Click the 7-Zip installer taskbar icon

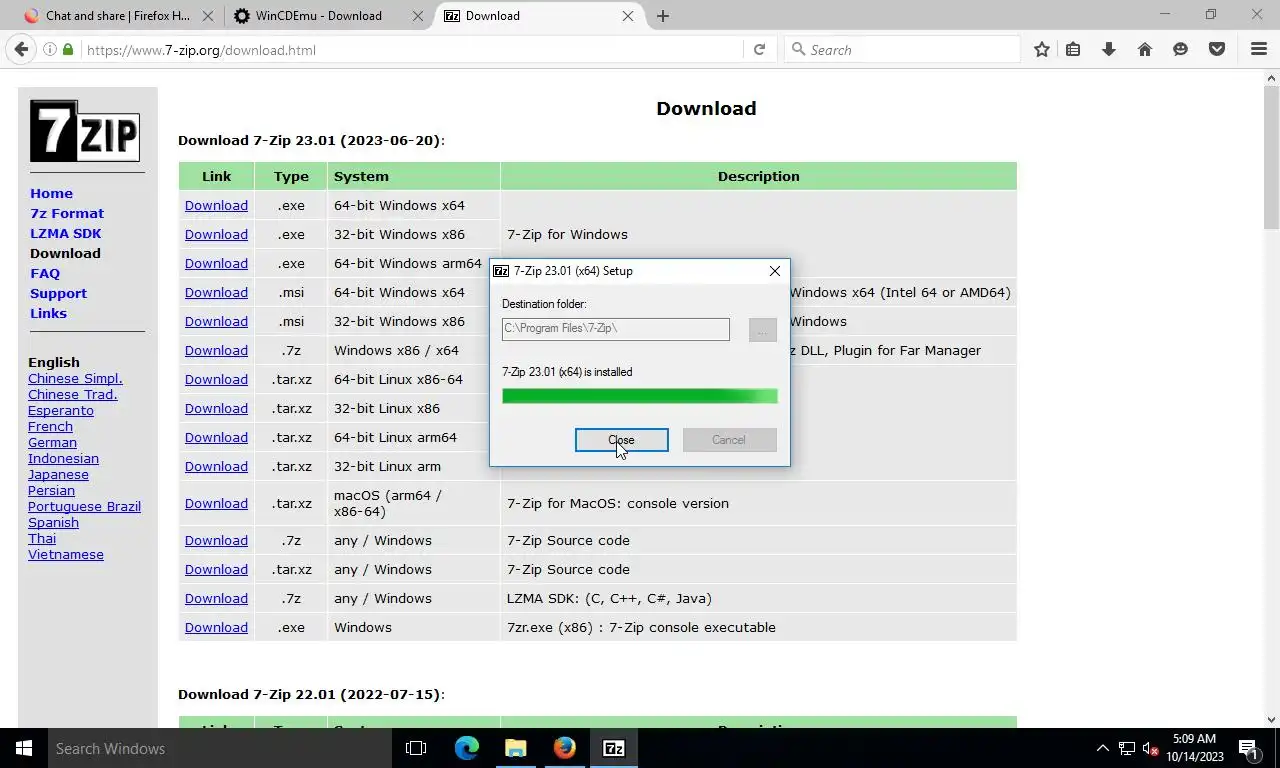[614, 748]
